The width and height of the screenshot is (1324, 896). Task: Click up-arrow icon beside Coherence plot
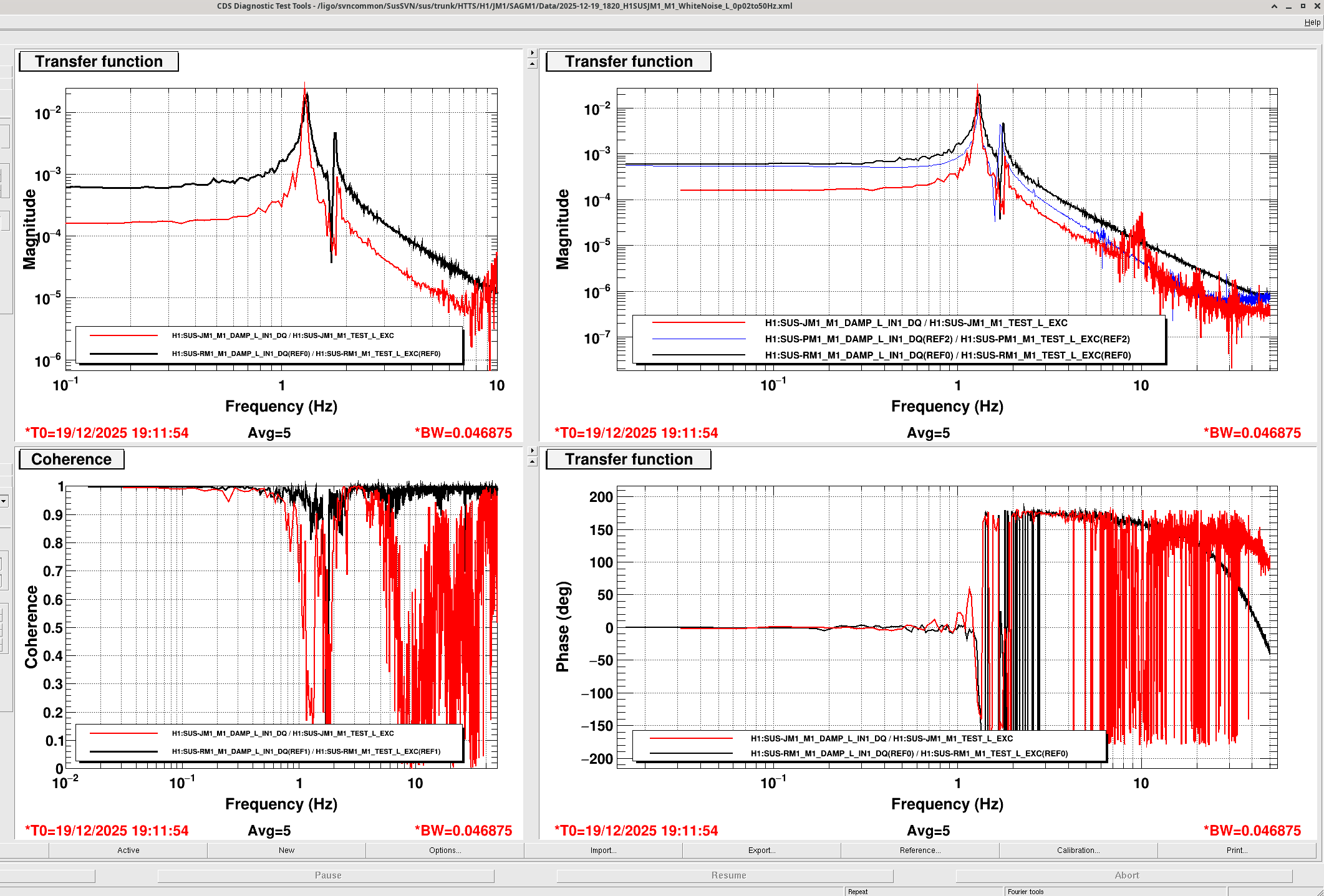(x=532, y=461)
